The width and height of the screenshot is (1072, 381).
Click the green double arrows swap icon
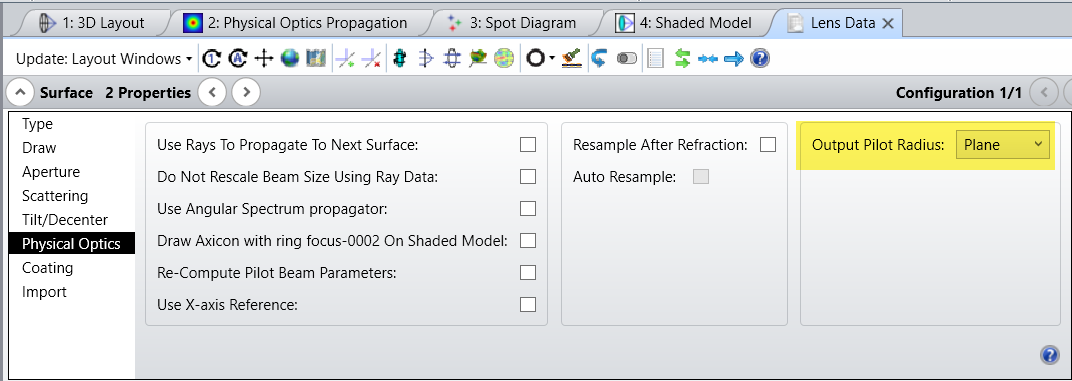[682, 59]
